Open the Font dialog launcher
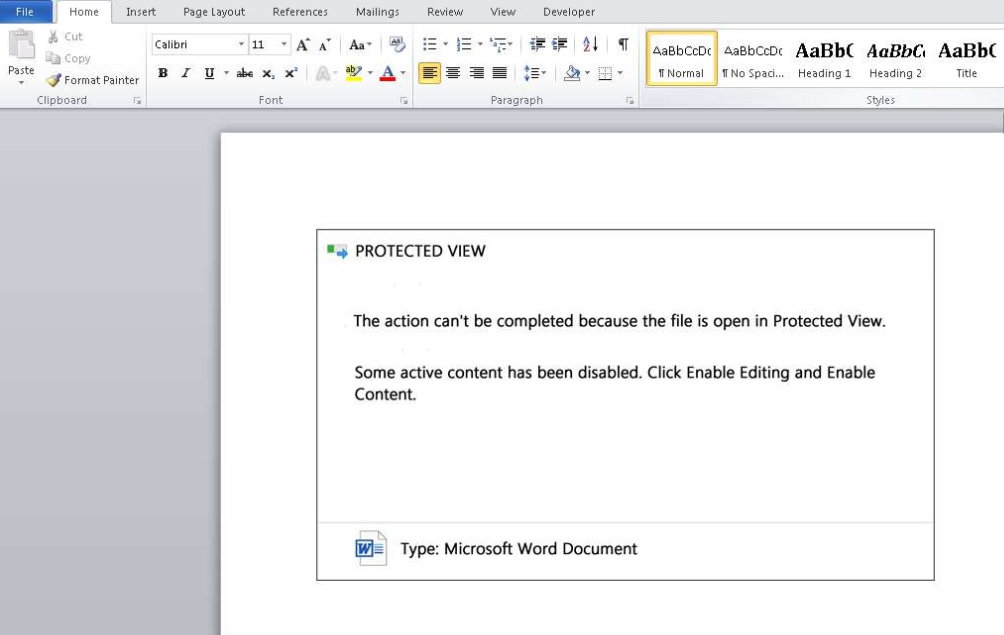Screen dimensions: 1004x635 404,101
